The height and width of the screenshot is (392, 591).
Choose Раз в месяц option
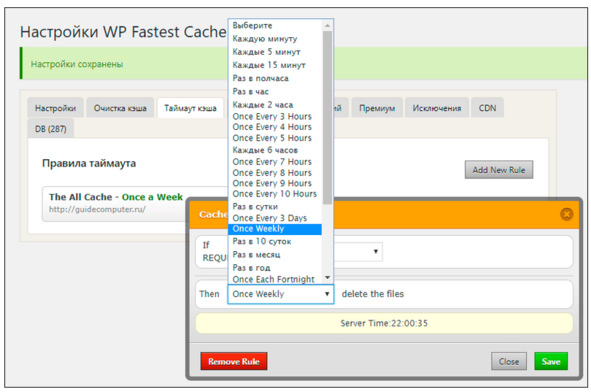click(275, 254)
